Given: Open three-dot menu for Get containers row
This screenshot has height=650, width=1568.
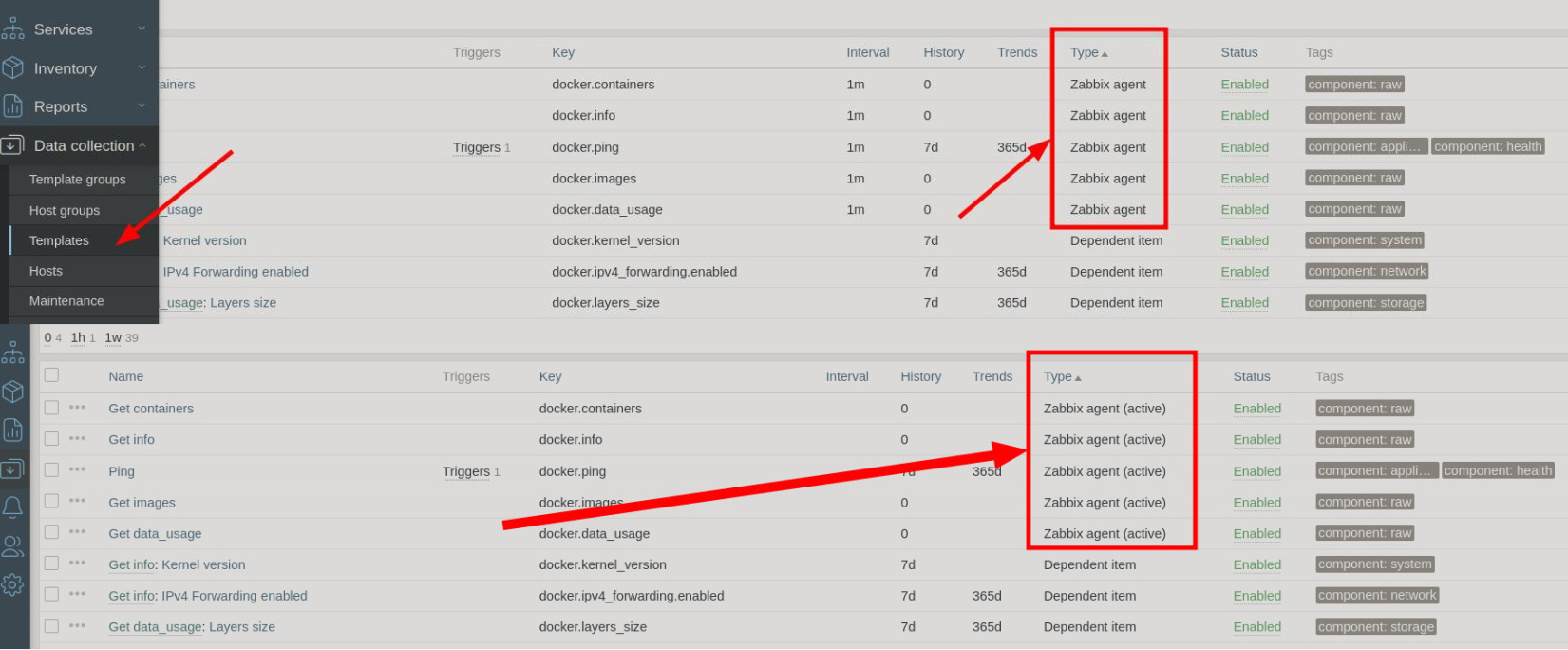Looking at the screenshot, I should coord(78,408).
